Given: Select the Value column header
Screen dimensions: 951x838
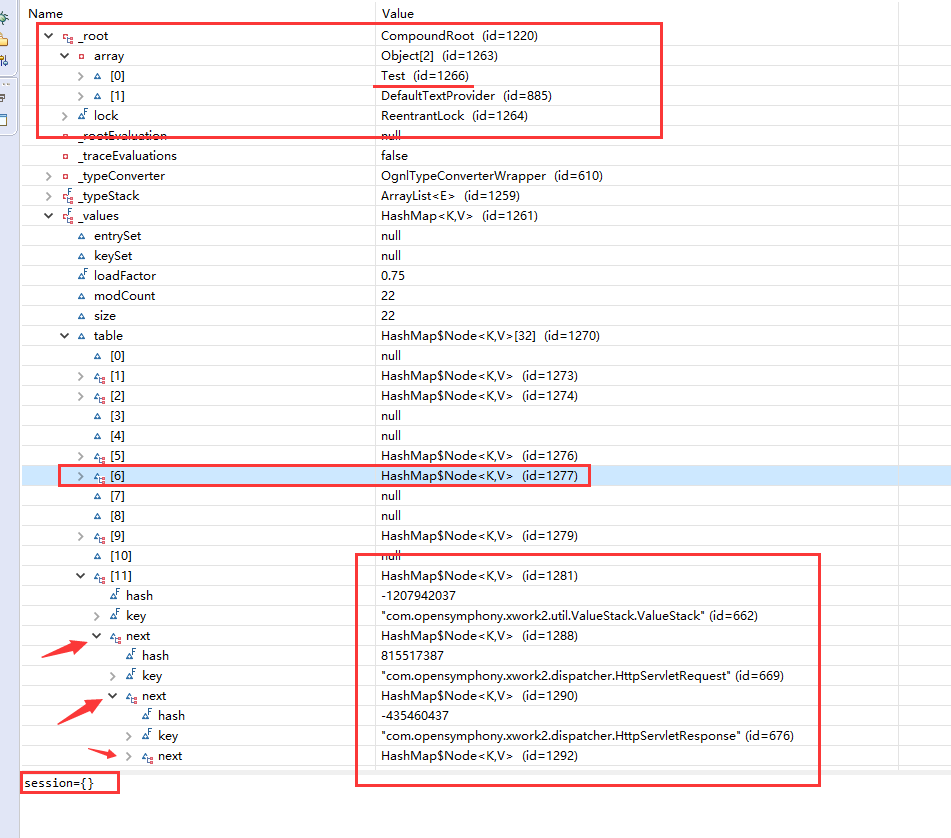Looking at the screenshot, I should coord(397,13).
